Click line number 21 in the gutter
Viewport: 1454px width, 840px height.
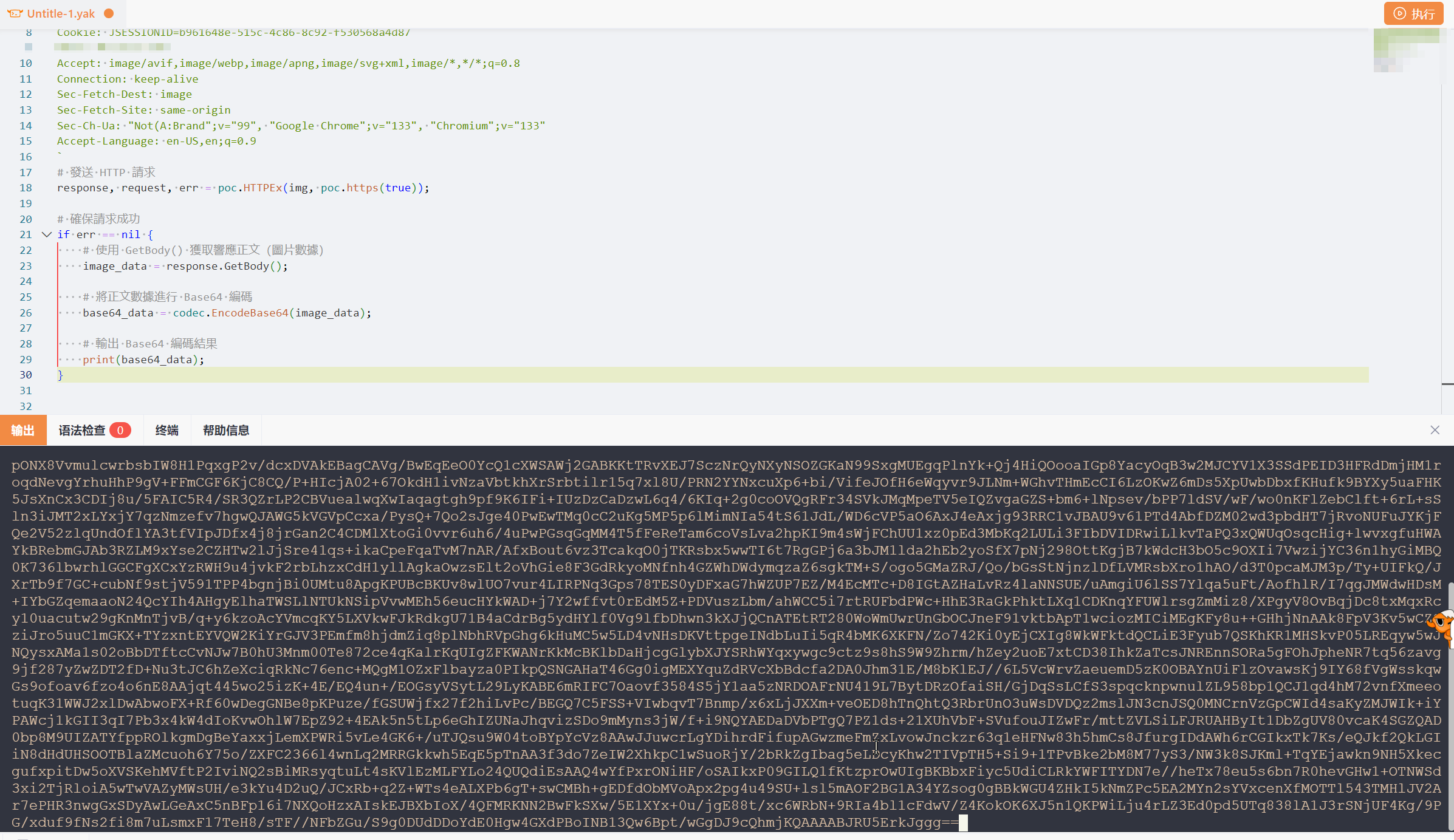pyautogui.click(x=26, y=234)
